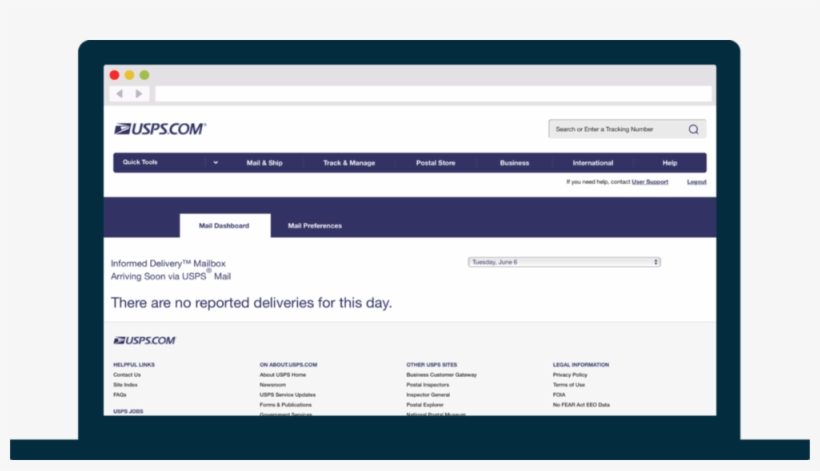The width and height of the screenshot is (820, 471).
Task: Open the Help menu
Action: click(x=670, y=163)
